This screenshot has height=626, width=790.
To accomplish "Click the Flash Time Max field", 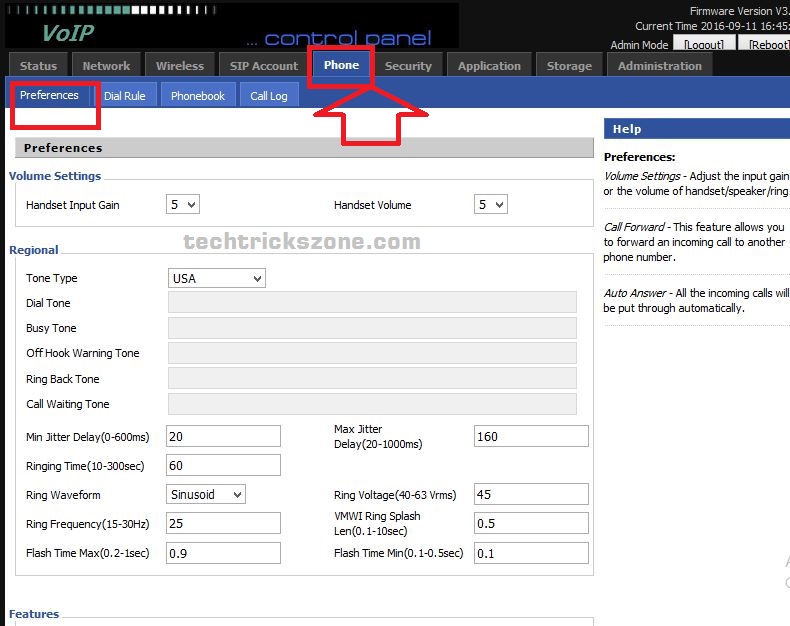I will pos(223,553).
